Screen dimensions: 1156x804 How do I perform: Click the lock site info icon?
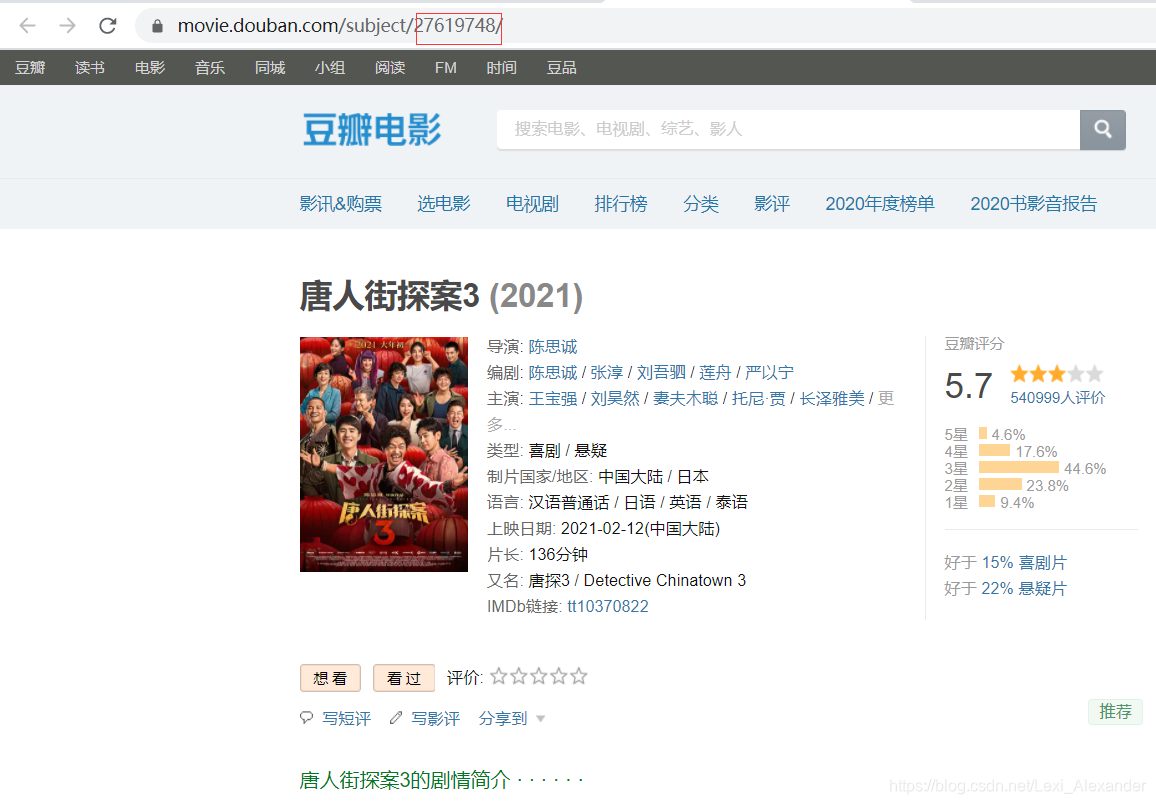pos(157,26)
